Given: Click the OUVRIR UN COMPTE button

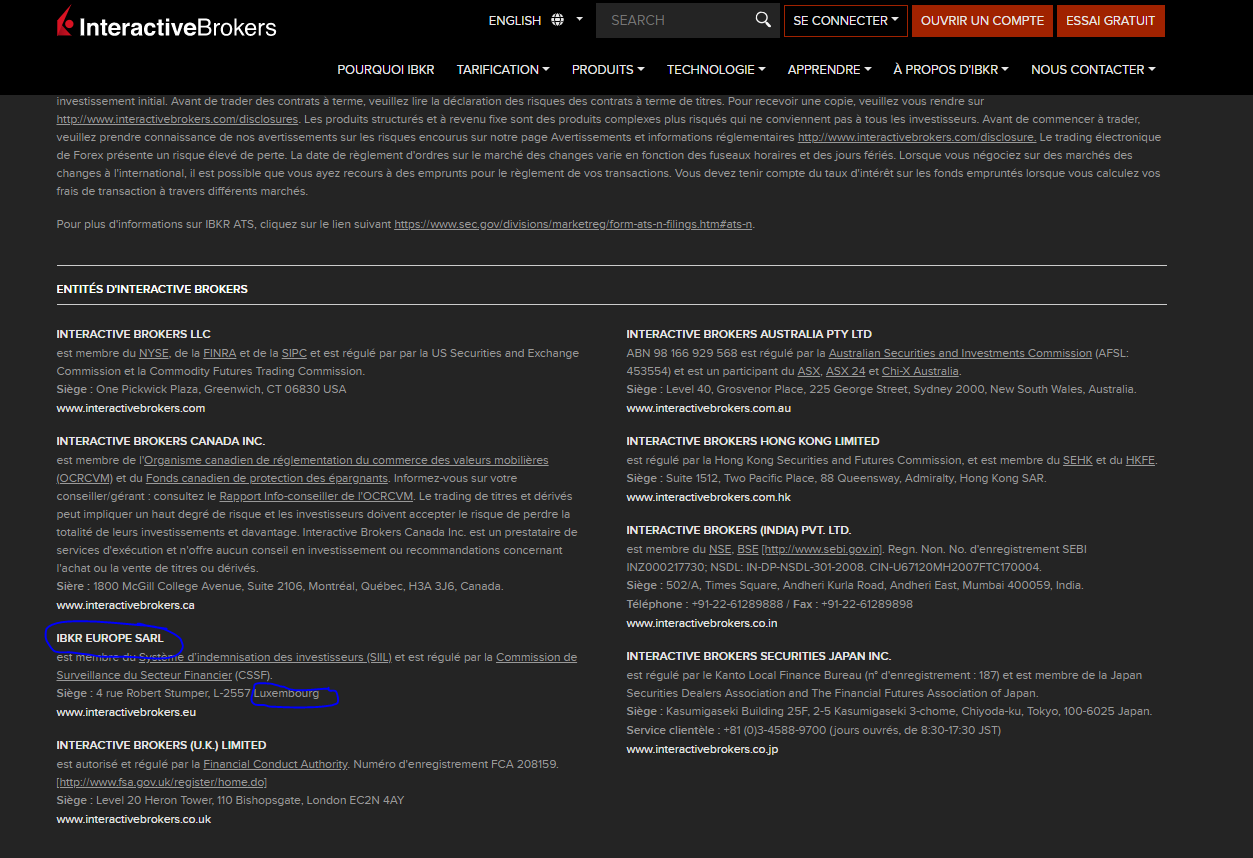Looking at the screenshot, I should point(982,20).
